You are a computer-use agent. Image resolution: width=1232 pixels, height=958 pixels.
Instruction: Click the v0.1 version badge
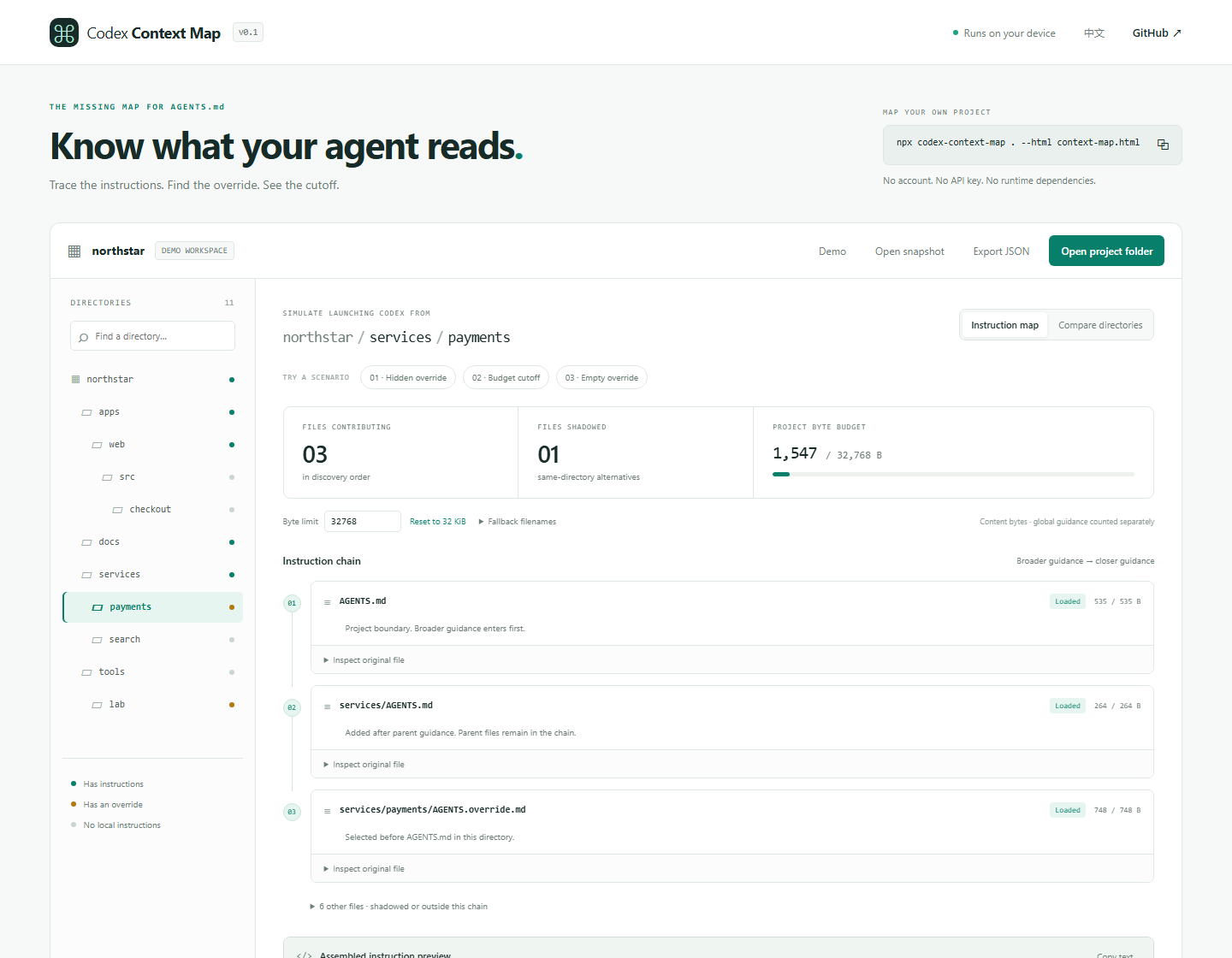[x=248, y=33]
